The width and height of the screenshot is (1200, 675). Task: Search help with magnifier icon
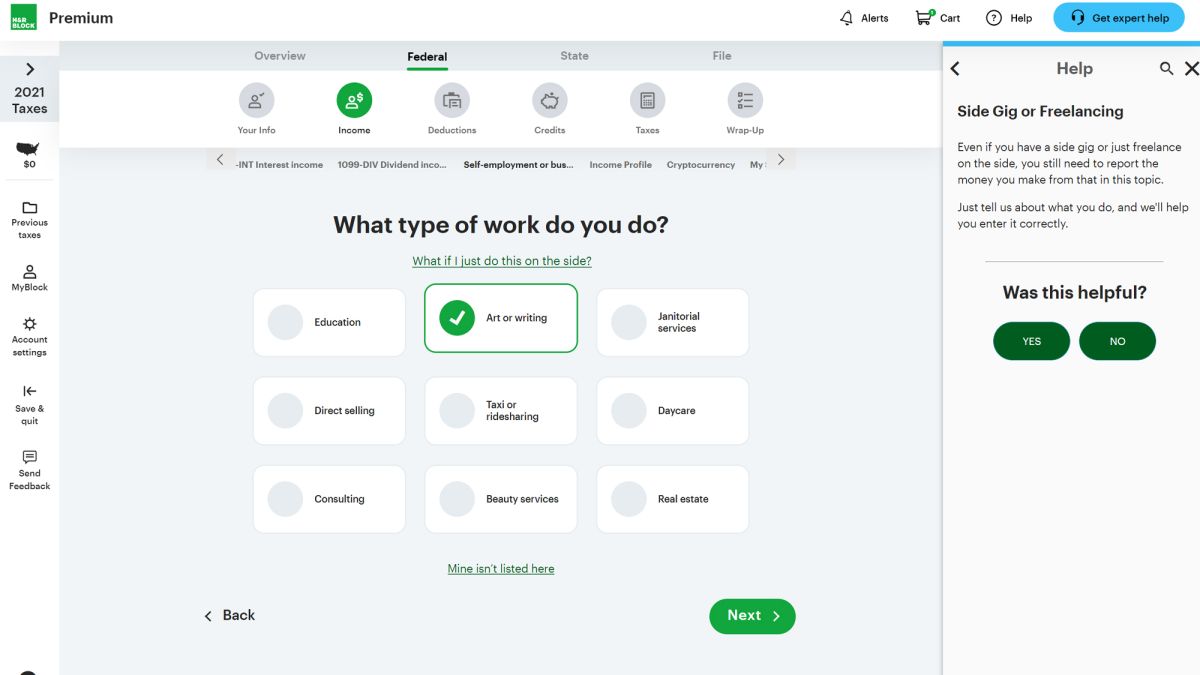[1166, 69]
